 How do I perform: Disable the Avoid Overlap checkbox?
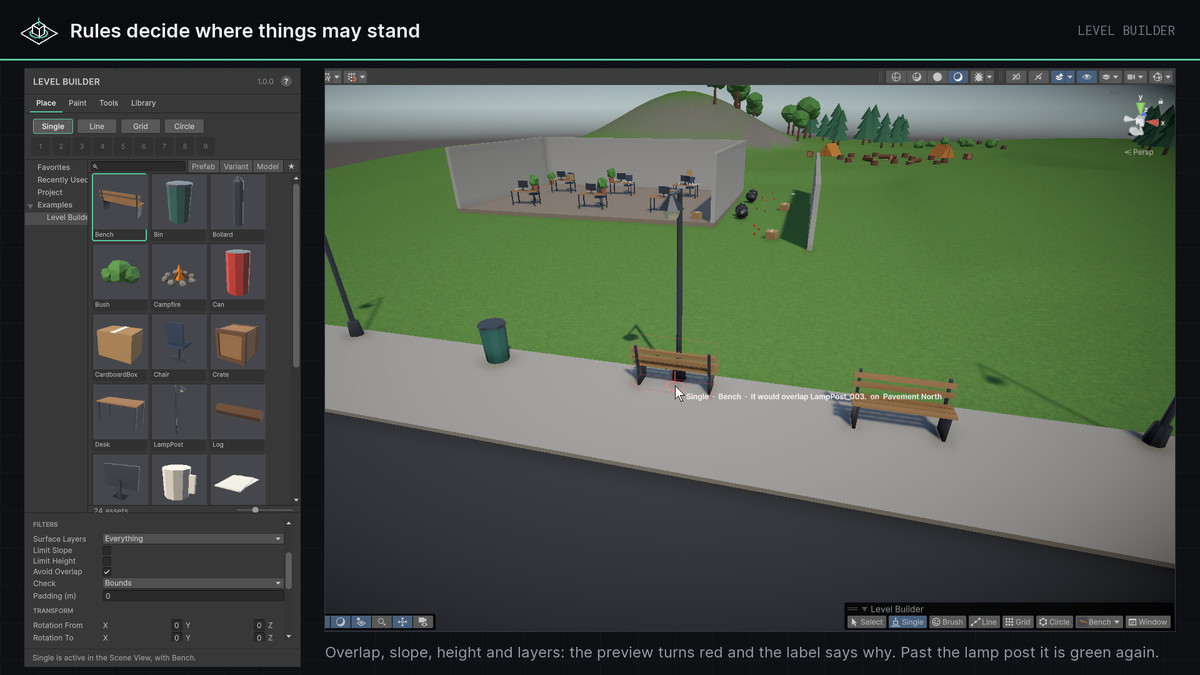click(107, 572)
